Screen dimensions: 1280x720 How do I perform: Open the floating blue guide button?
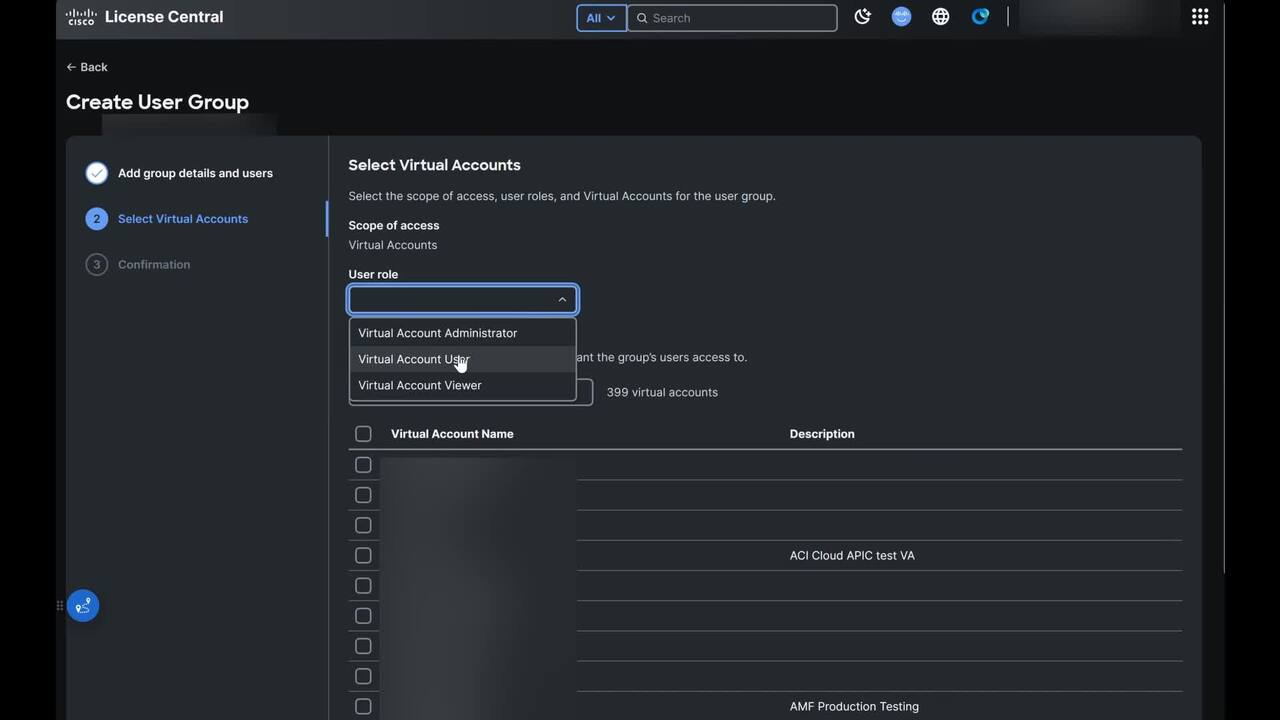pyautogui.click(x=83, y=606)
